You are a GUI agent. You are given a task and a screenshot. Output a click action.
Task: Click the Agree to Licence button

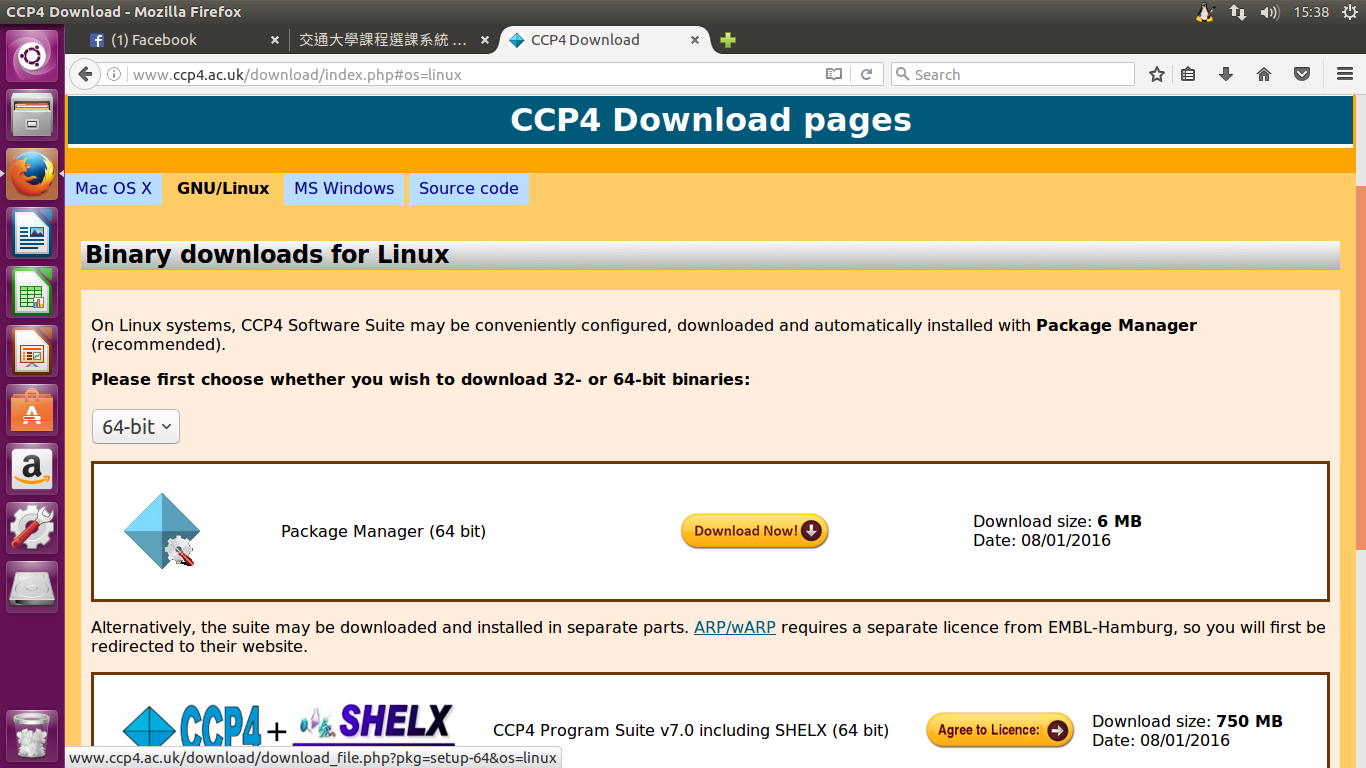click(999, 730)
